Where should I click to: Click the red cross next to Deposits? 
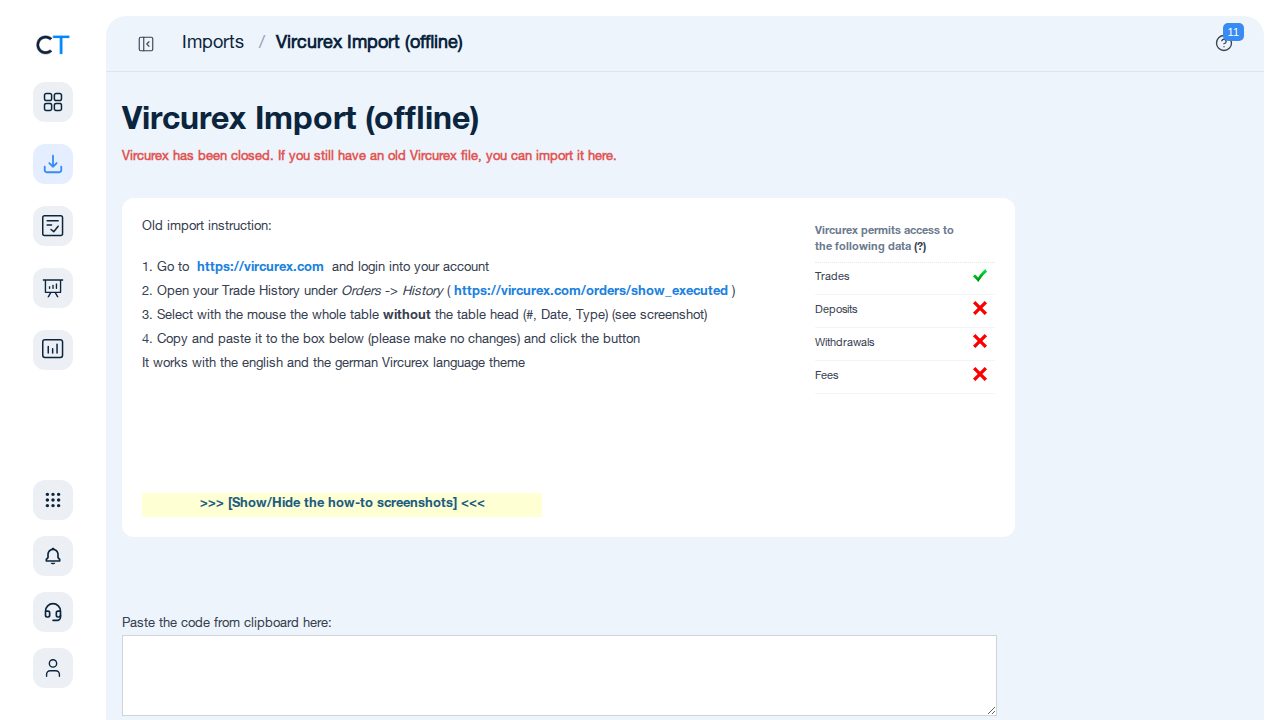tap(980, 309)
